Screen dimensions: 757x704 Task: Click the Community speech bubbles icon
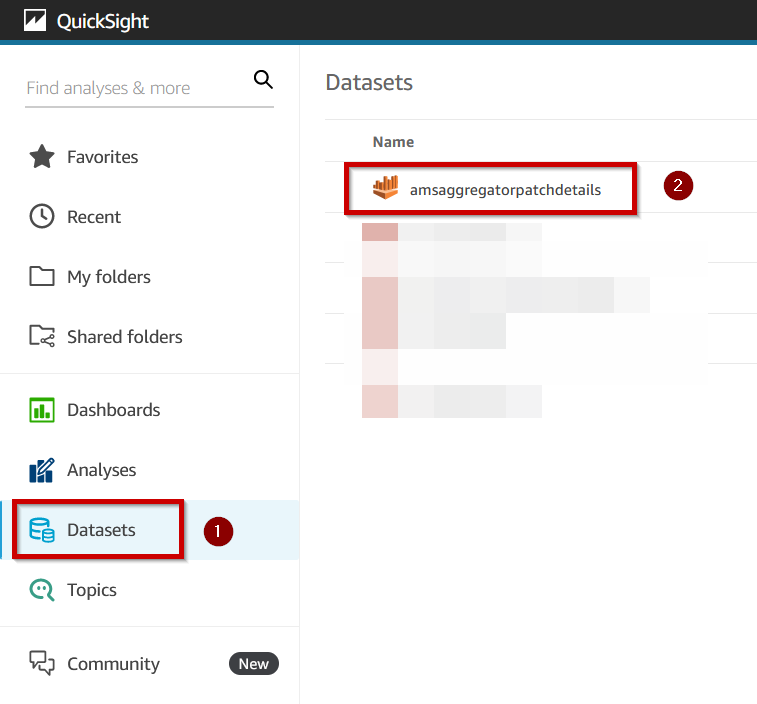[x=42, y=663]
